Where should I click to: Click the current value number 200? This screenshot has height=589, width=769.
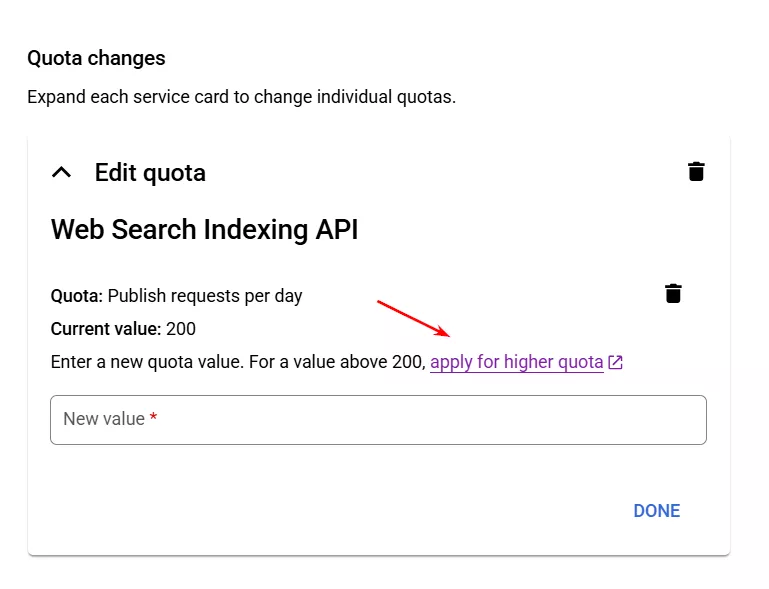(x=181, y=329)
